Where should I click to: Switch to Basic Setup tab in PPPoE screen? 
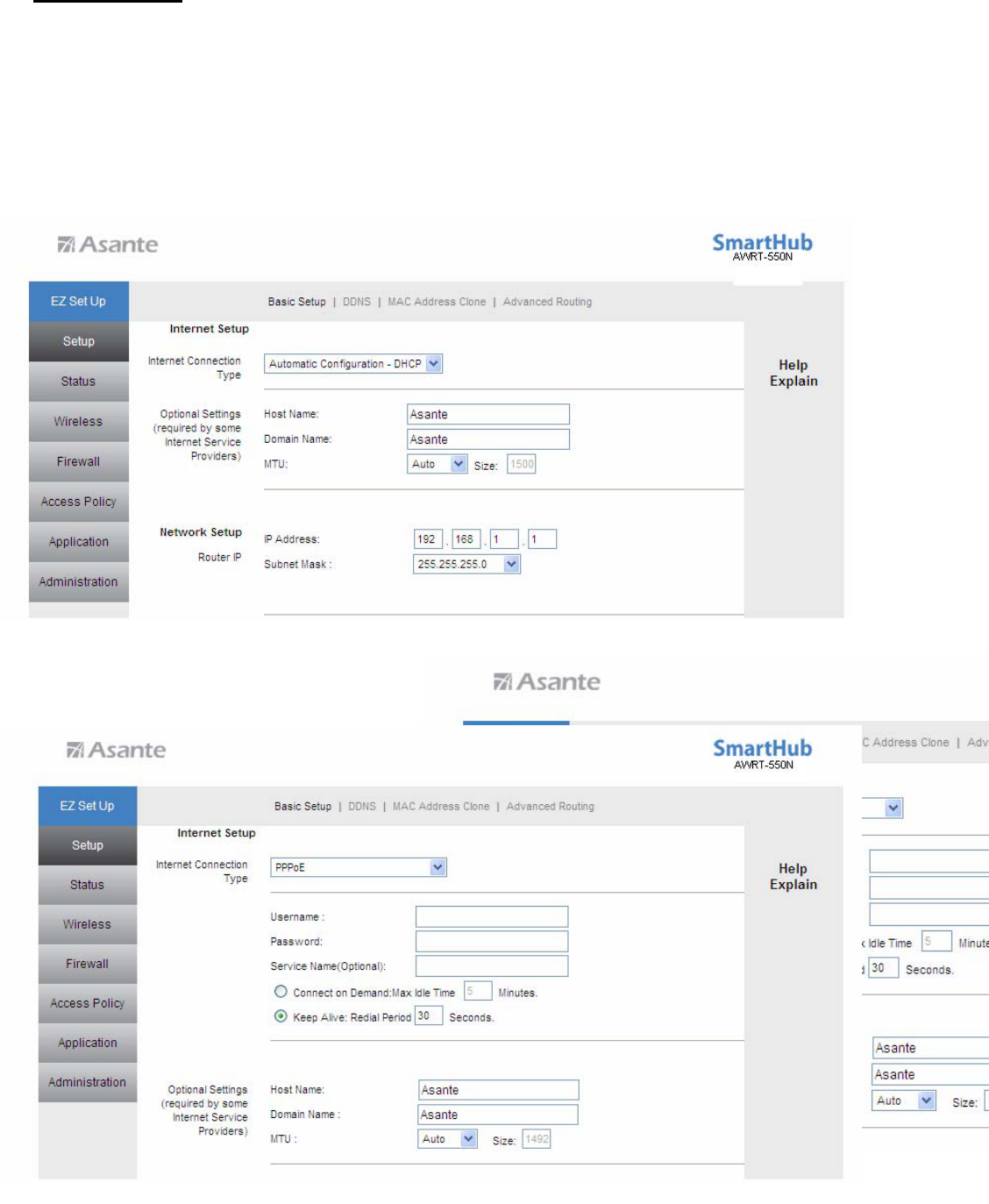coord(302,807)
